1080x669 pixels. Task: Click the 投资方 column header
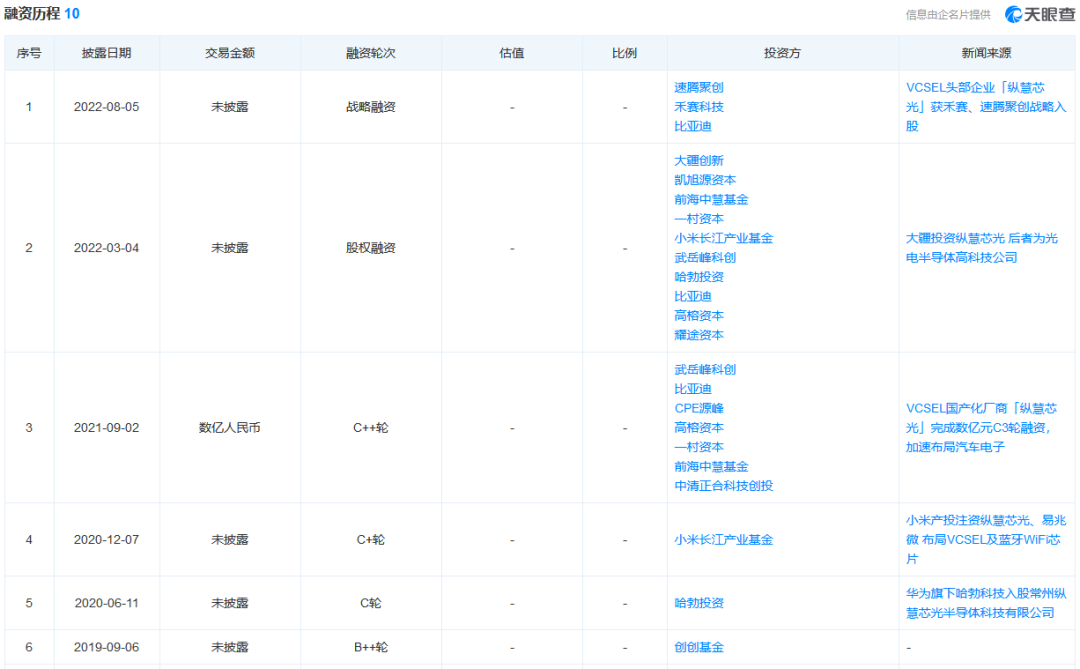(782, 53)
